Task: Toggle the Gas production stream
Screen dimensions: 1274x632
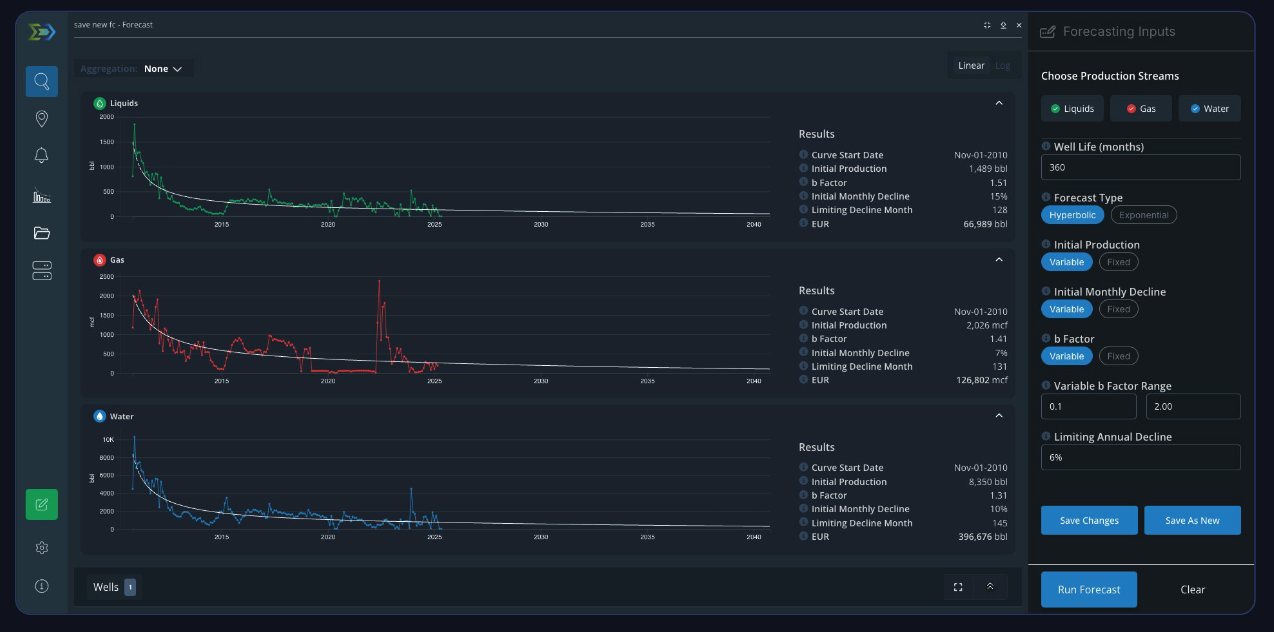Action: (x=1141, y=108)
